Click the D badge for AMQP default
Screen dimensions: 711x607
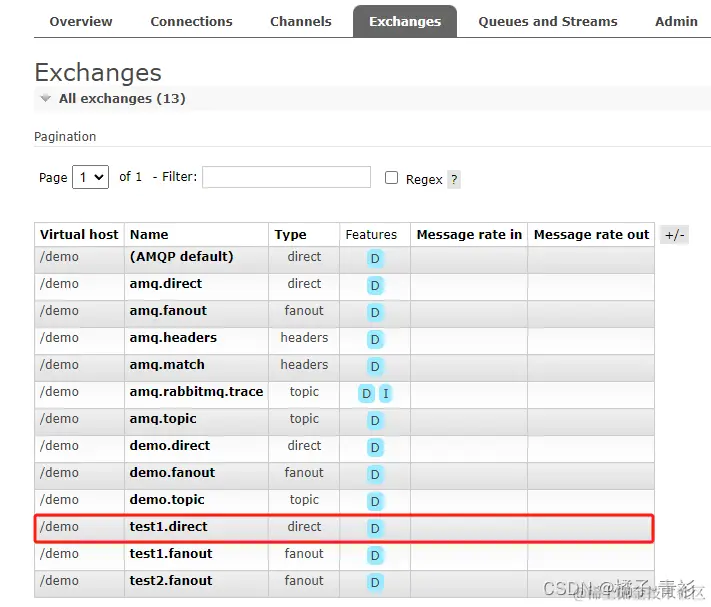[x=375, y=258]
